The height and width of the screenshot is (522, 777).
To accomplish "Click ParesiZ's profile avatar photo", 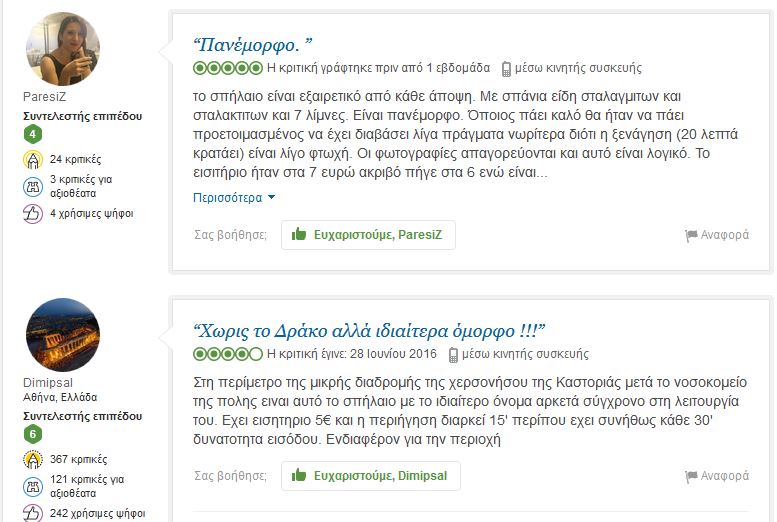I will click(62, 49).
